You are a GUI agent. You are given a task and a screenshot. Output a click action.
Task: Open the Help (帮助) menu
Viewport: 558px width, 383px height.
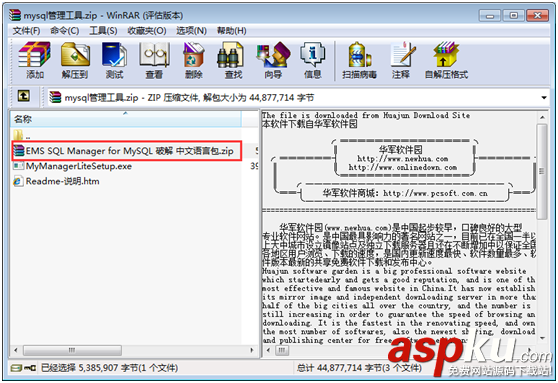point(232,31)
